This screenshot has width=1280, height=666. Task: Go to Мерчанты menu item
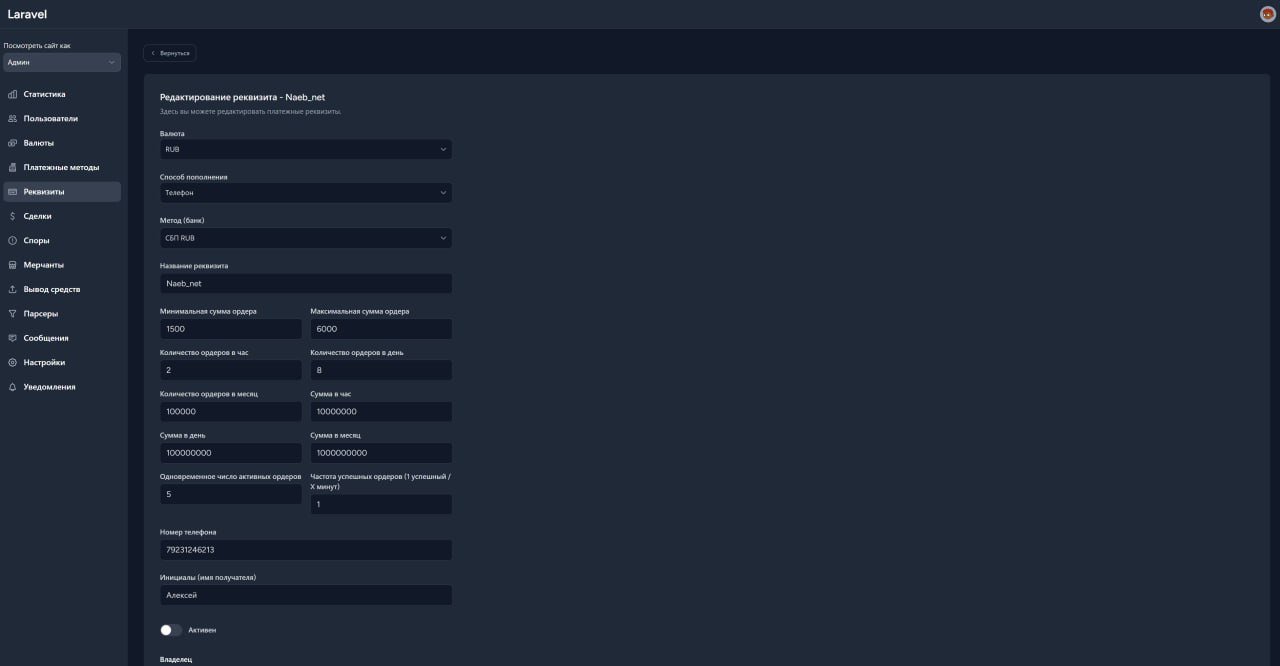click(43, 265)
